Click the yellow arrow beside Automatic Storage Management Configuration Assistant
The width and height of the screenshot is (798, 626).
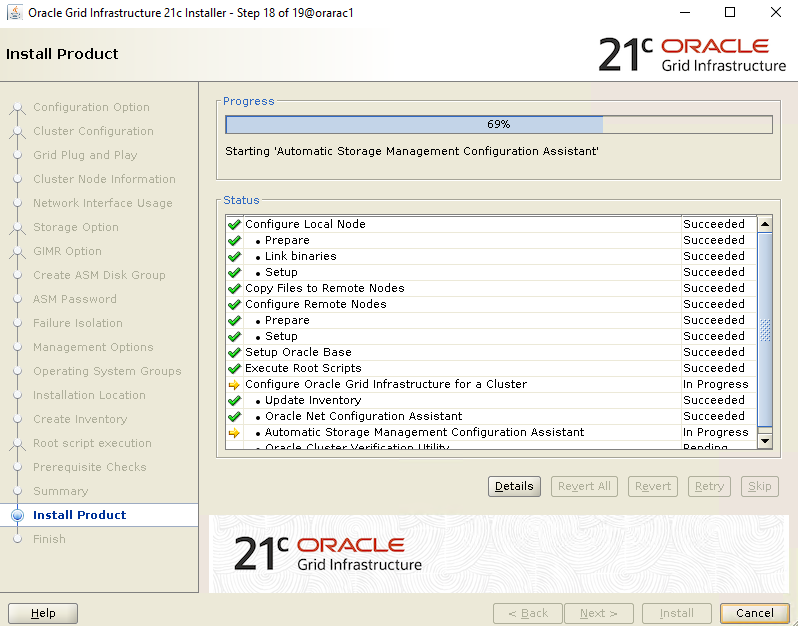tap(234, 433)
